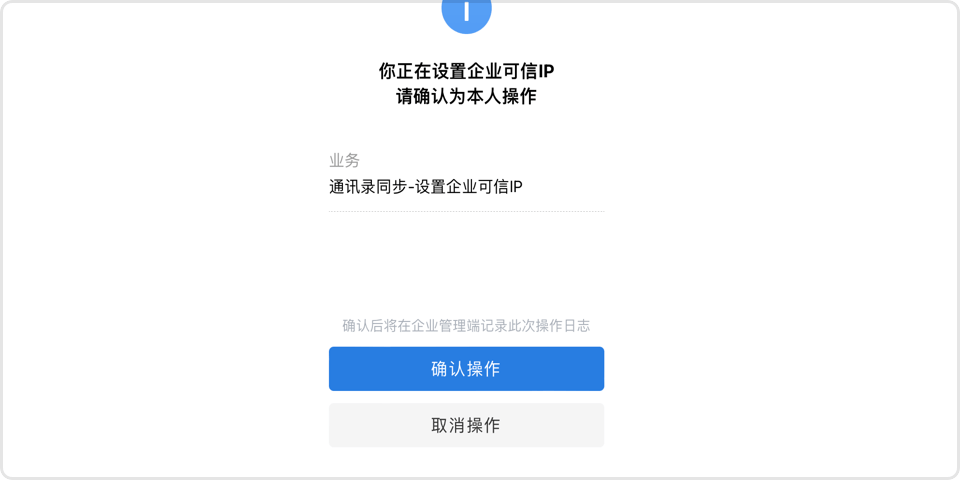Click the letters IP in the bold heading
This screenshot has width=960, height=480.
coord(546,72)
